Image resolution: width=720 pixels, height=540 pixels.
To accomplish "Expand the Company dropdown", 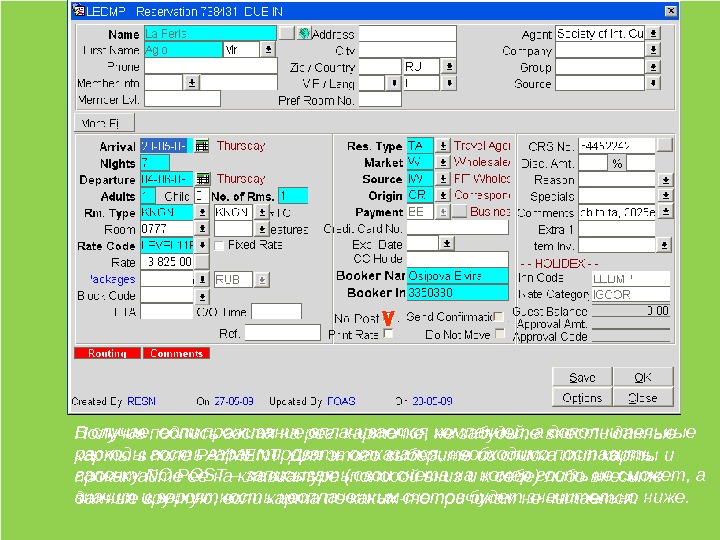I will [x=653, y=50].
